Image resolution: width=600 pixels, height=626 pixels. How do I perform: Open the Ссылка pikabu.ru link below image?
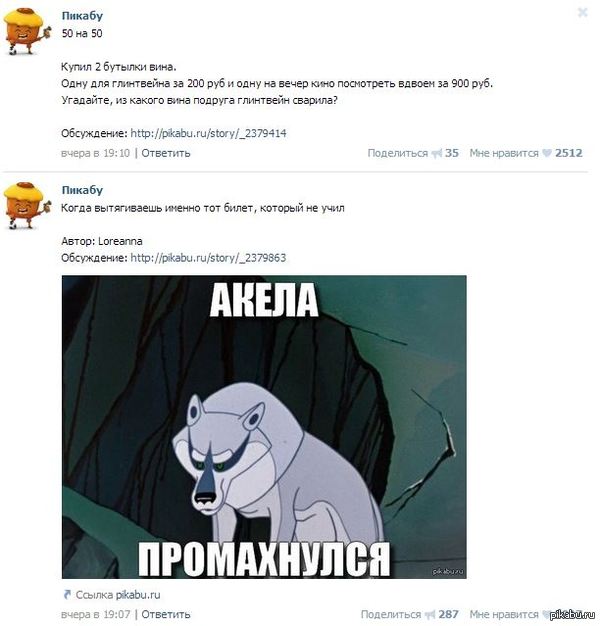(x=118, y=595)
